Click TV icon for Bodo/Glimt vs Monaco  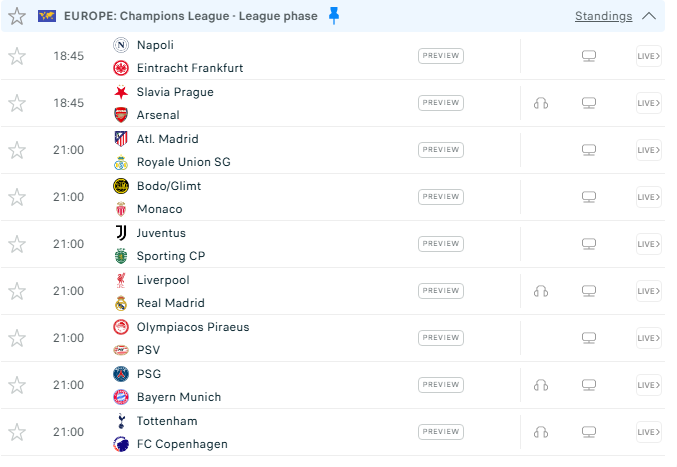589,197
